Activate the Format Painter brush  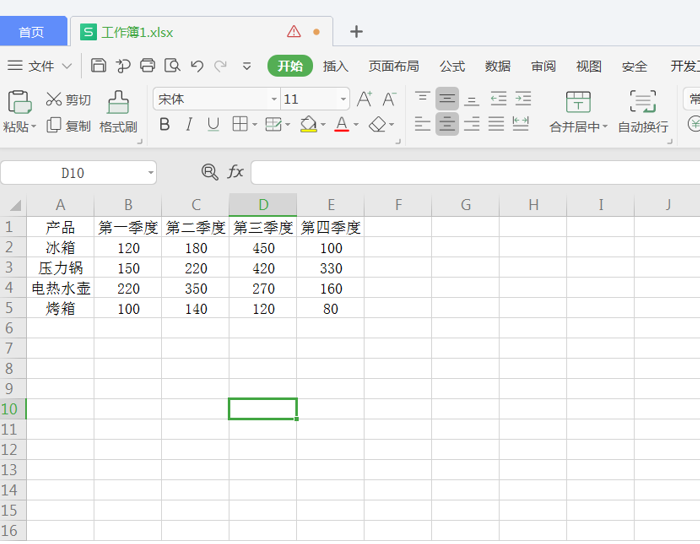click(118, 112)
